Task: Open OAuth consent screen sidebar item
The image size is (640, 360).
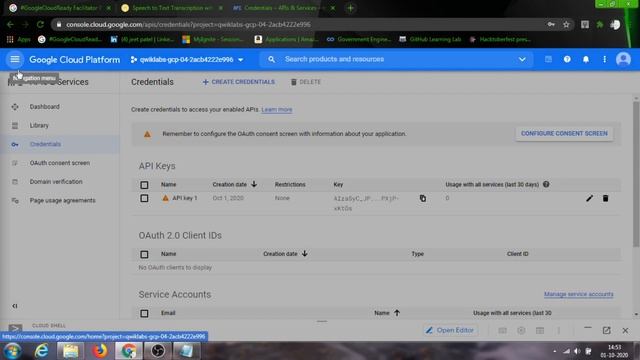Action: 60,163
